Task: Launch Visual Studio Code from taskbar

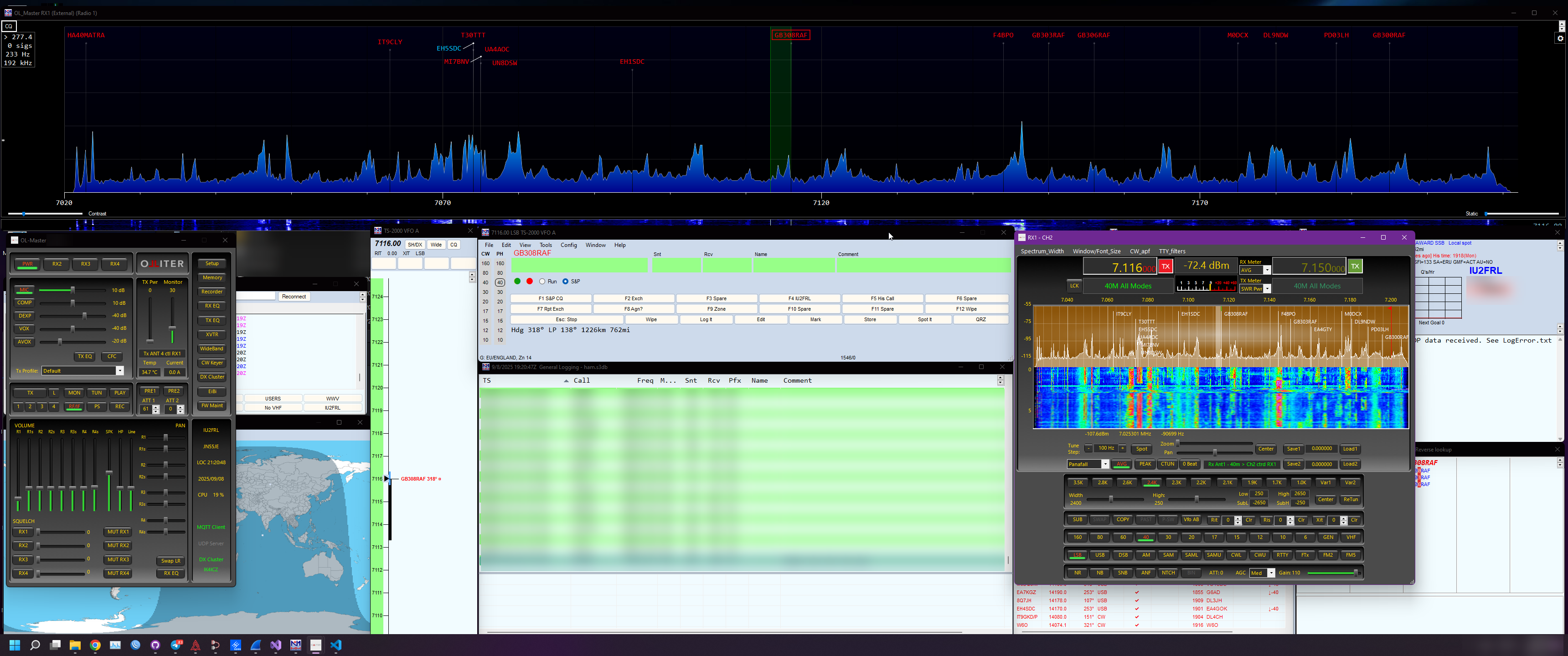Action: [x=336, y=645]
